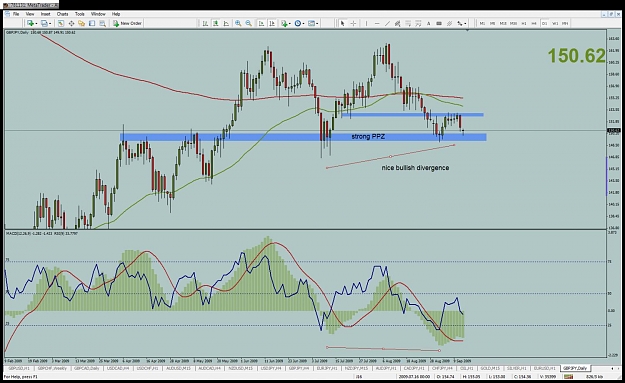This screenshot has height=383, width=625.
Task: Switch timeframe to MN monthly
Action: pos(565,24)
